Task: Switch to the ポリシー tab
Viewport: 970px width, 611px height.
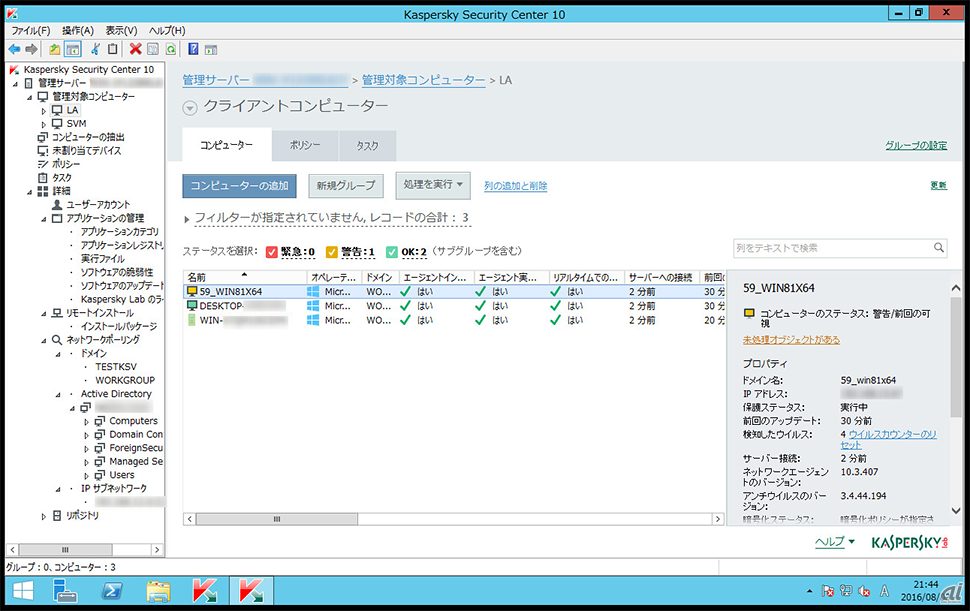Action: click(x=305, y=145)
